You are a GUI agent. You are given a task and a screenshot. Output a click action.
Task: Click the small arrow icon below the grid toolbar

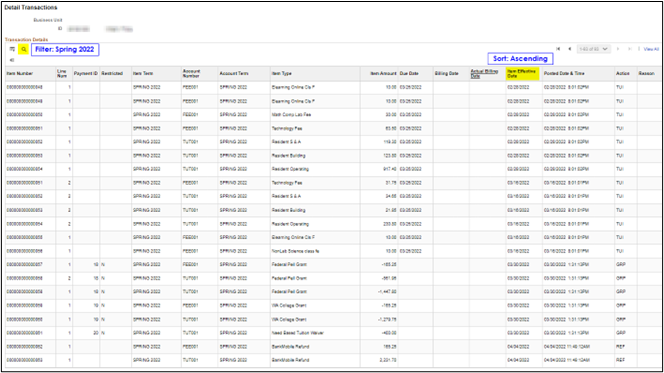(12, 60)
